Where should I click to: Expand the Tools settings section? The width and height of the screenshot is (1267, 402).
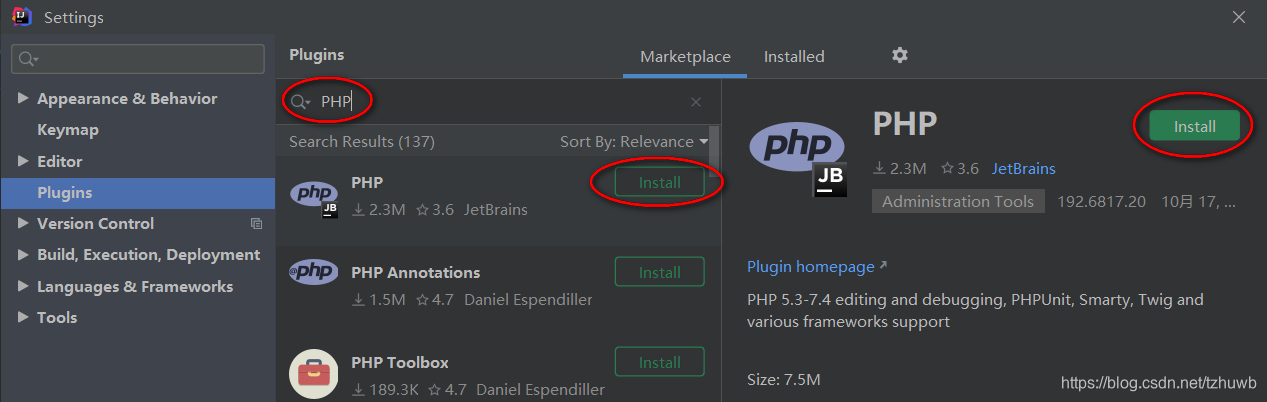[23, 317]
